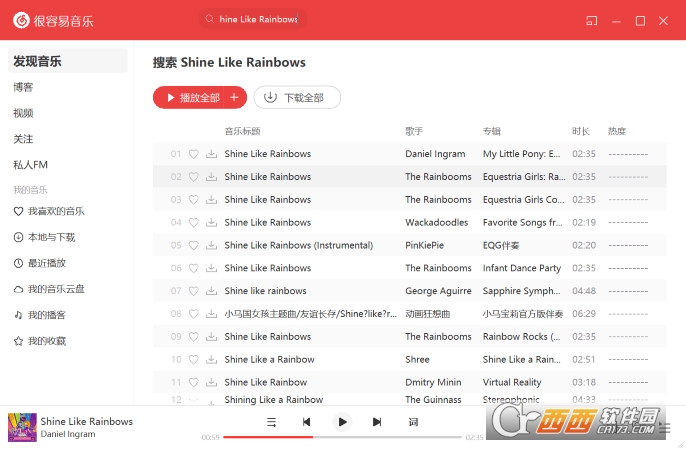The height and width of the screenshot is (450, 686).
Task: Download George Aguirre's Shine like rainbows
Action: click(x=211, y=290)
